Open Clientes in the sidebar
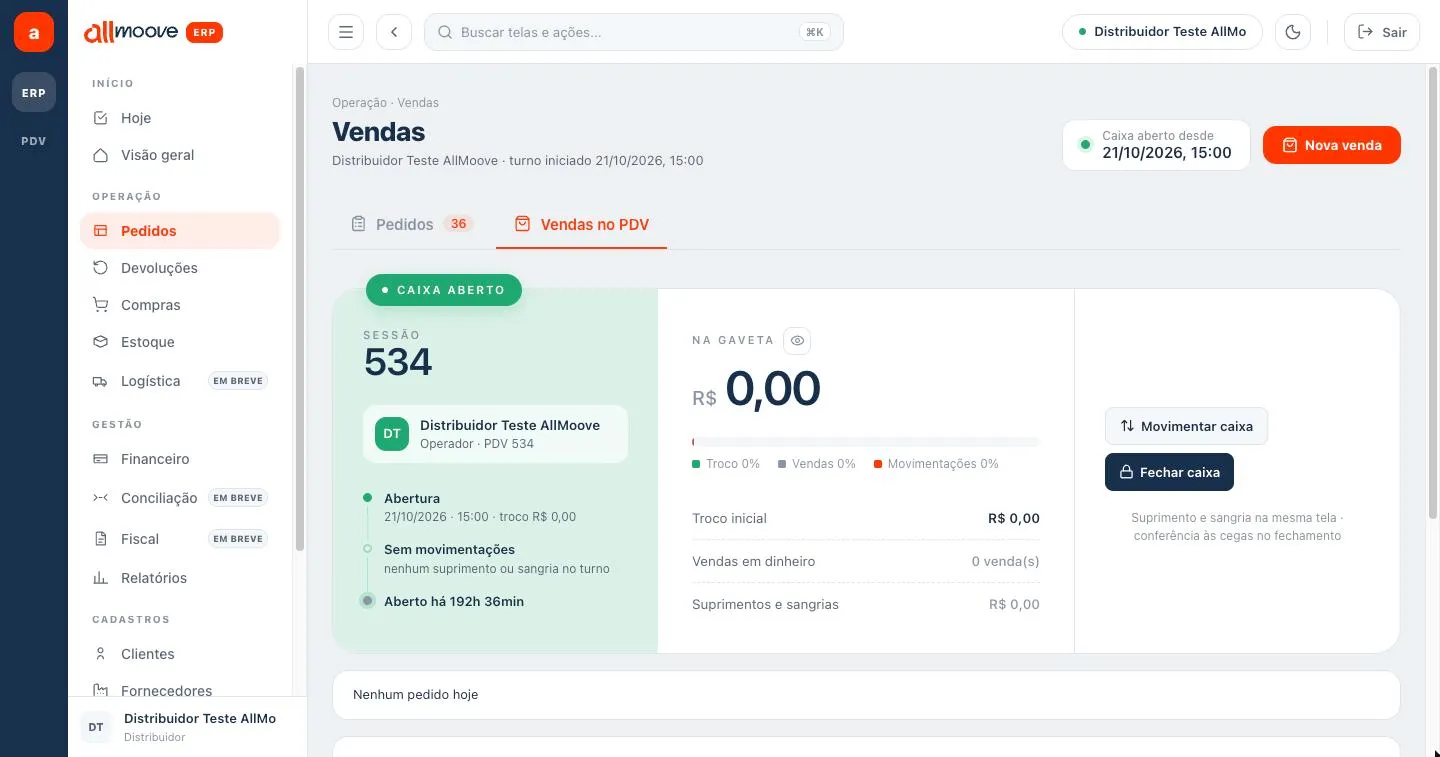 click(x=180, y=654)
